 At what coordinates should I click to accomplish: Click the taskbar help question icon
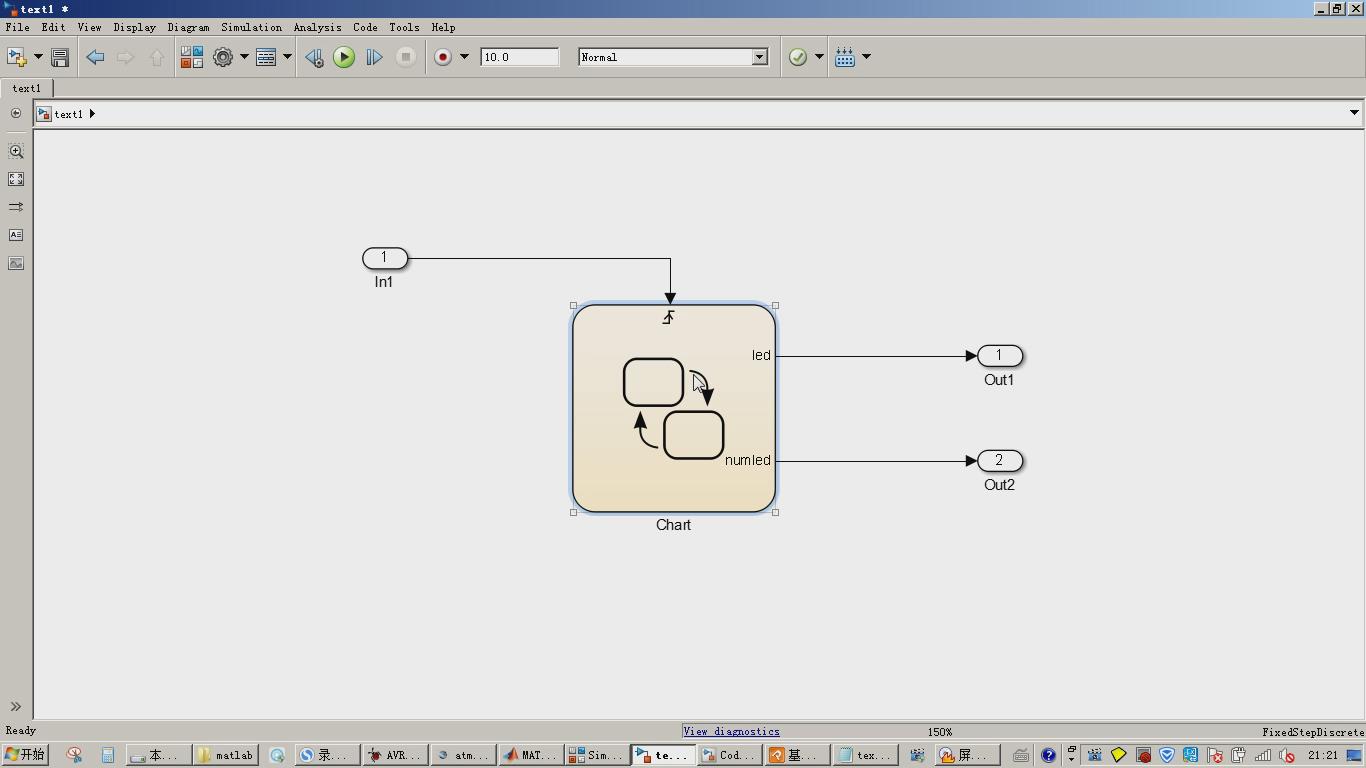tap(1048, 755)
